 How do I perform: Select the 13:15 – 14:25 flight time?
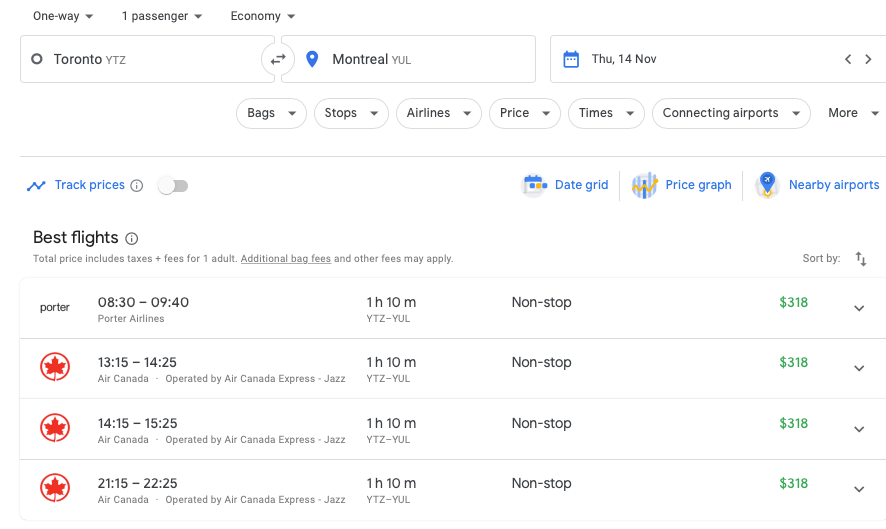click(137, 362)
